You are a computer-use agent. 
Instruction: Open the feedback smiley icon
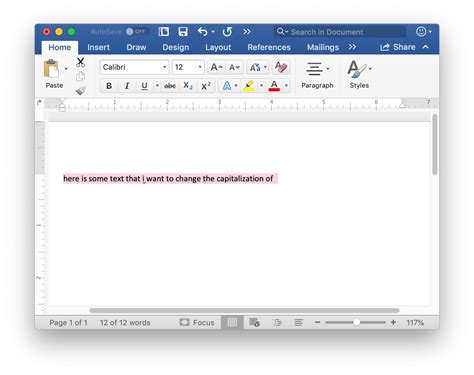[421, 32]
